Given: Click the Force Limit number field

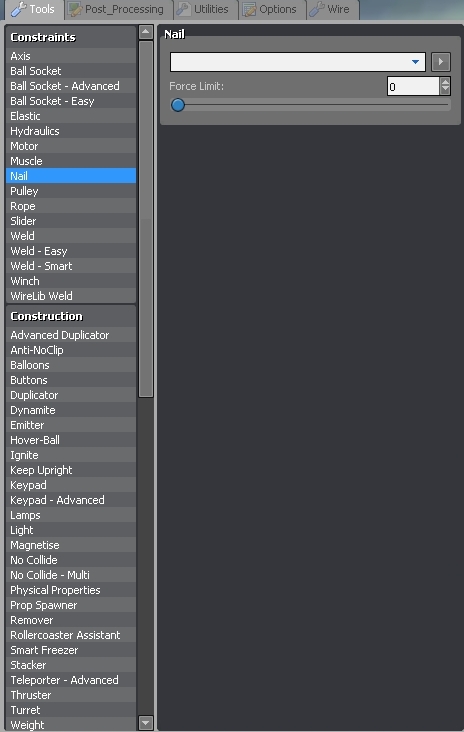Looking at the screenshot, I should [413, 86].
